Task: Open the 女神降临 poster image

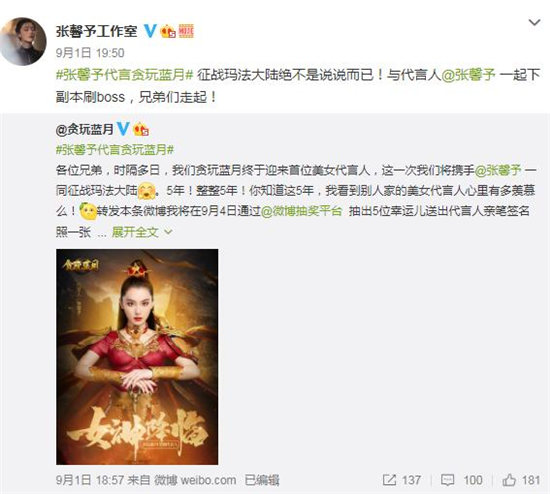Action: [x=137, y=357]
